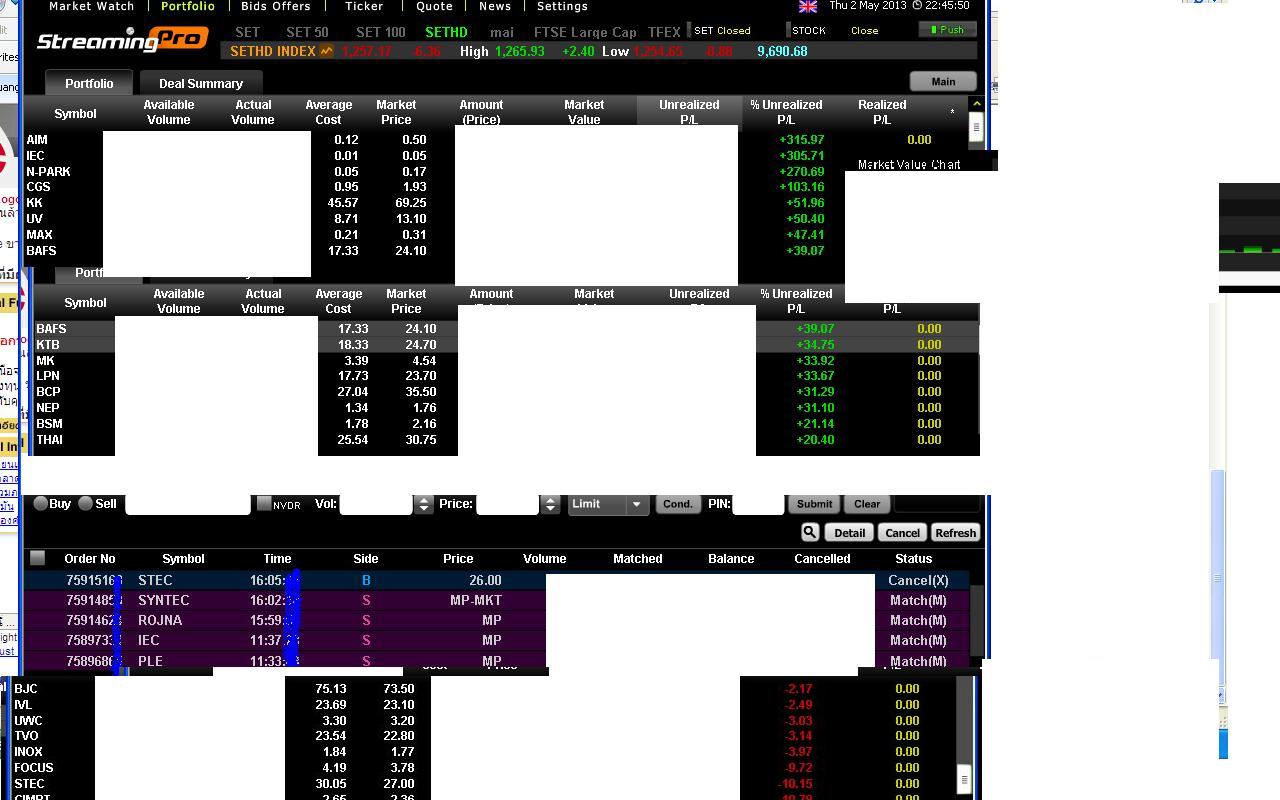Screen dimensions: 1280x800
Task: Open the Limit order type dropdown
Action: [609, 504]
